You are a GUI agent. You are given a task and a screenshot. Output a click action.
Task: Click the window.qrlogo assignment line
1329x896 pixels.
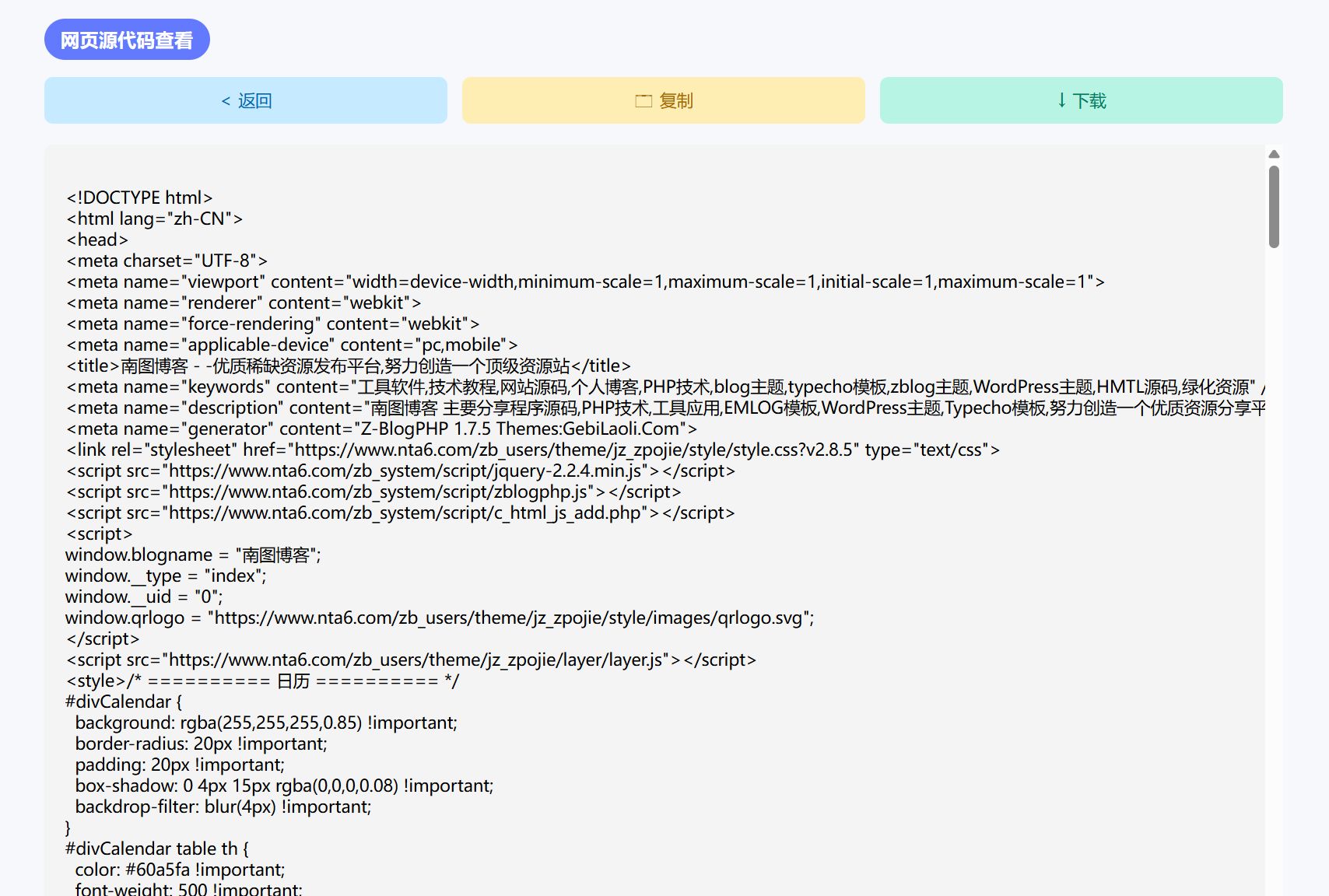pyautogui.click(x=440, y=618)
